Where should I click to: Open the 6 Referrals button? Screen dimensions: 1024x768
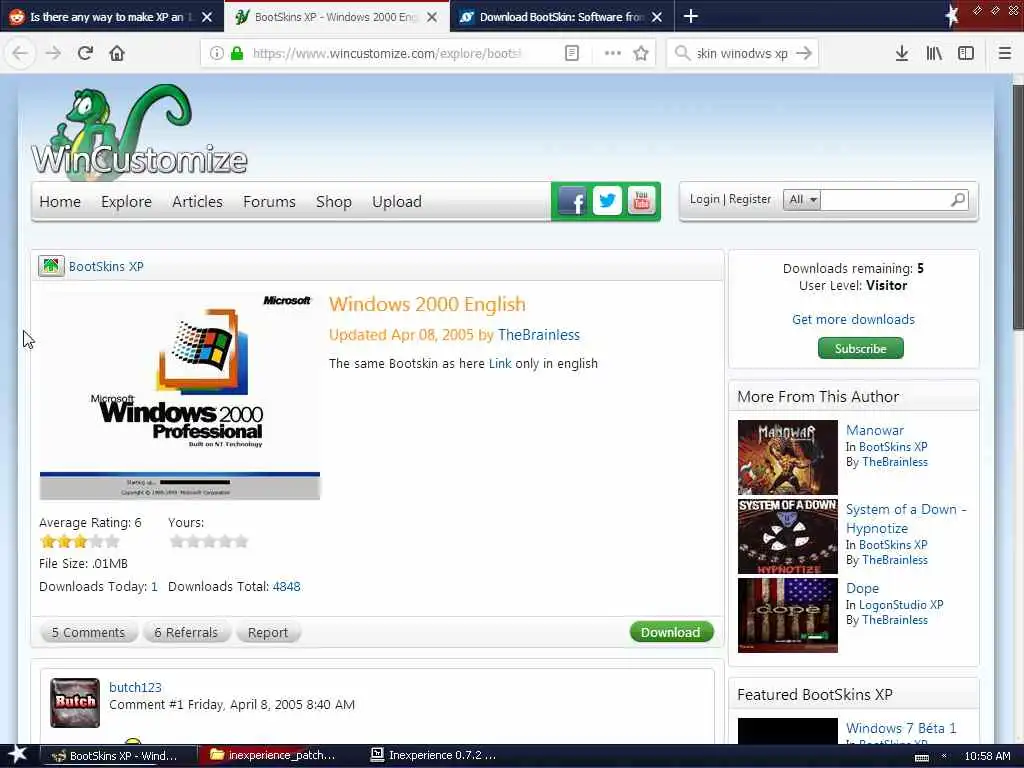(x=186, y=632)
